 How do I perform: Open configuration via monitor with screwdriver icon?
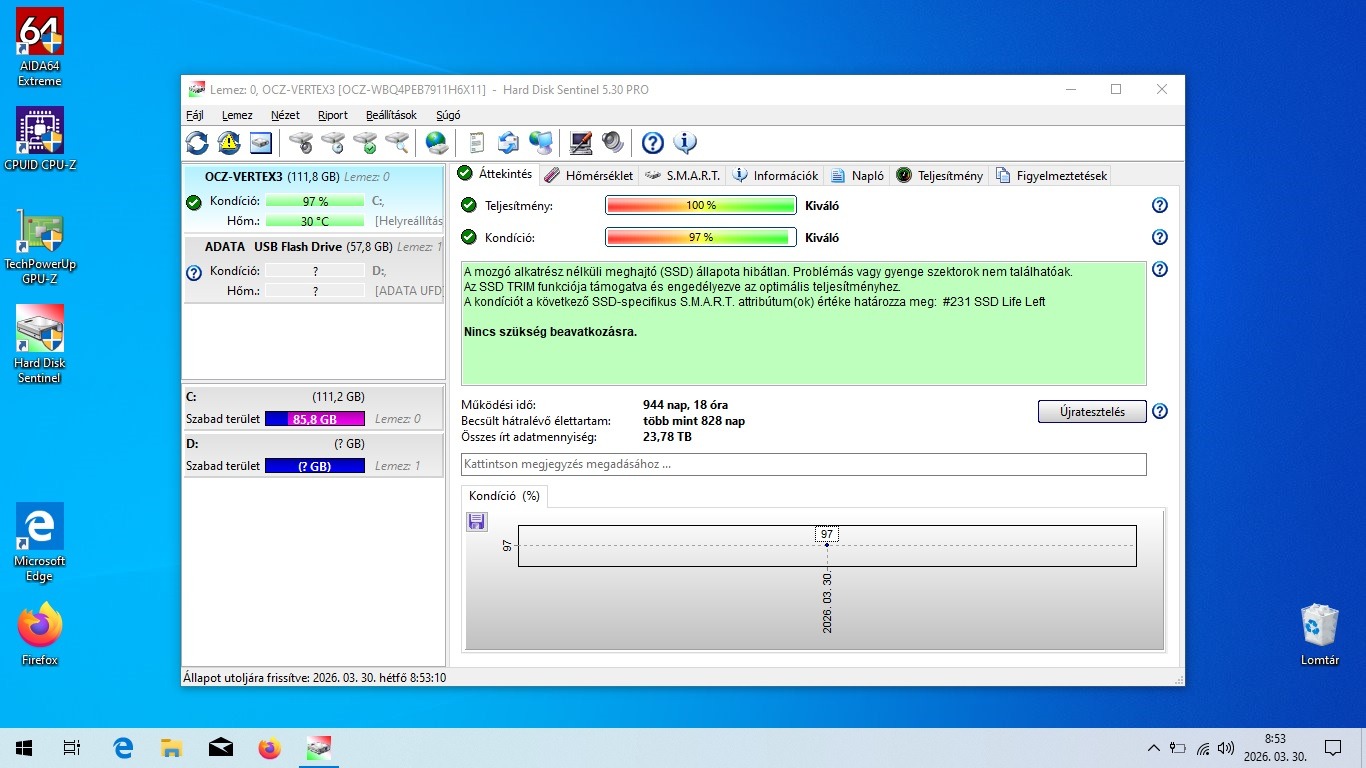point(581,143)
